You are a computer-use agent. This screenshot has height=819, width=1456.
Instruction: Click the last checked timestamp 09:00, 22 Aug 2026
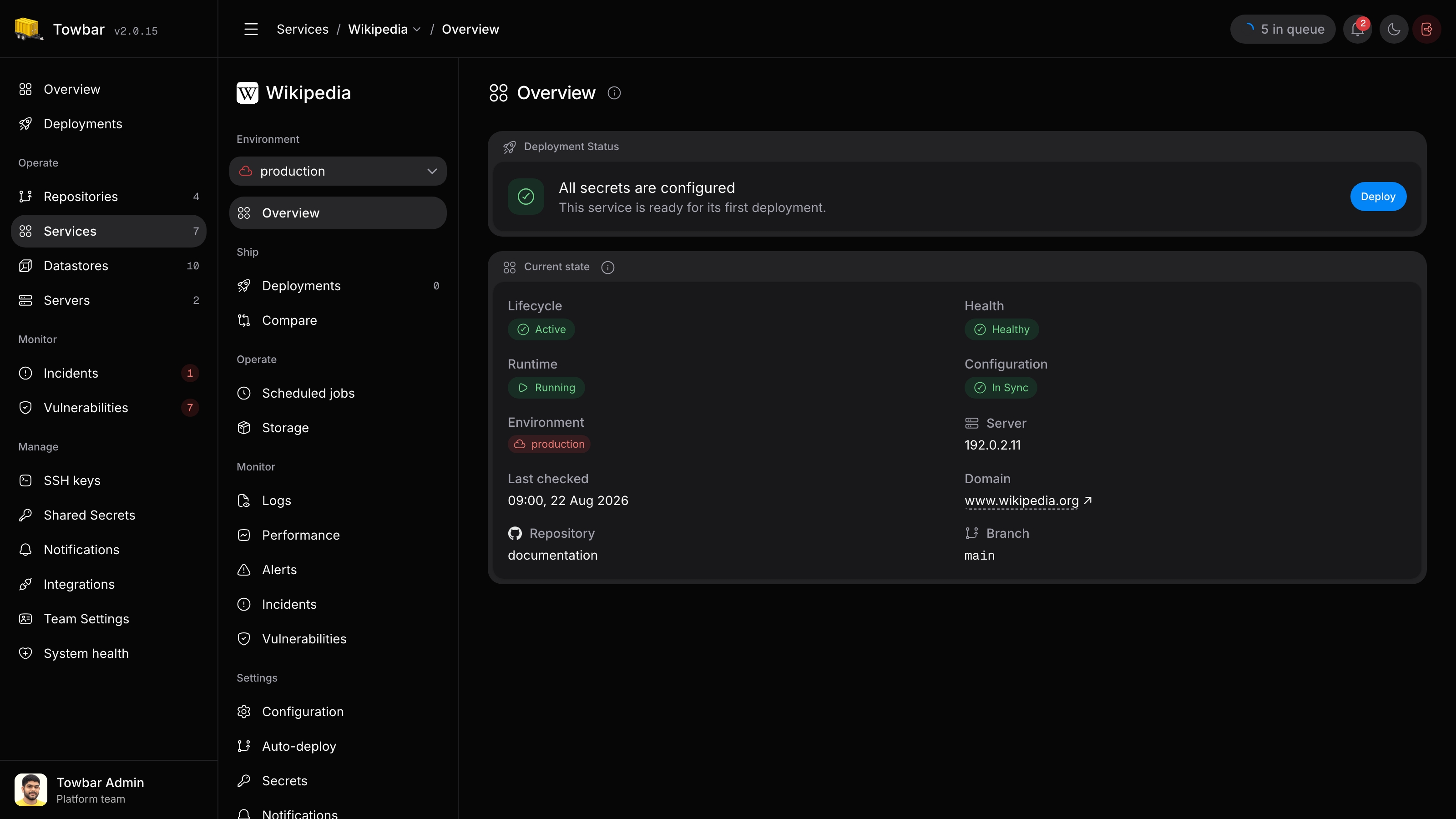click(567, 501)
